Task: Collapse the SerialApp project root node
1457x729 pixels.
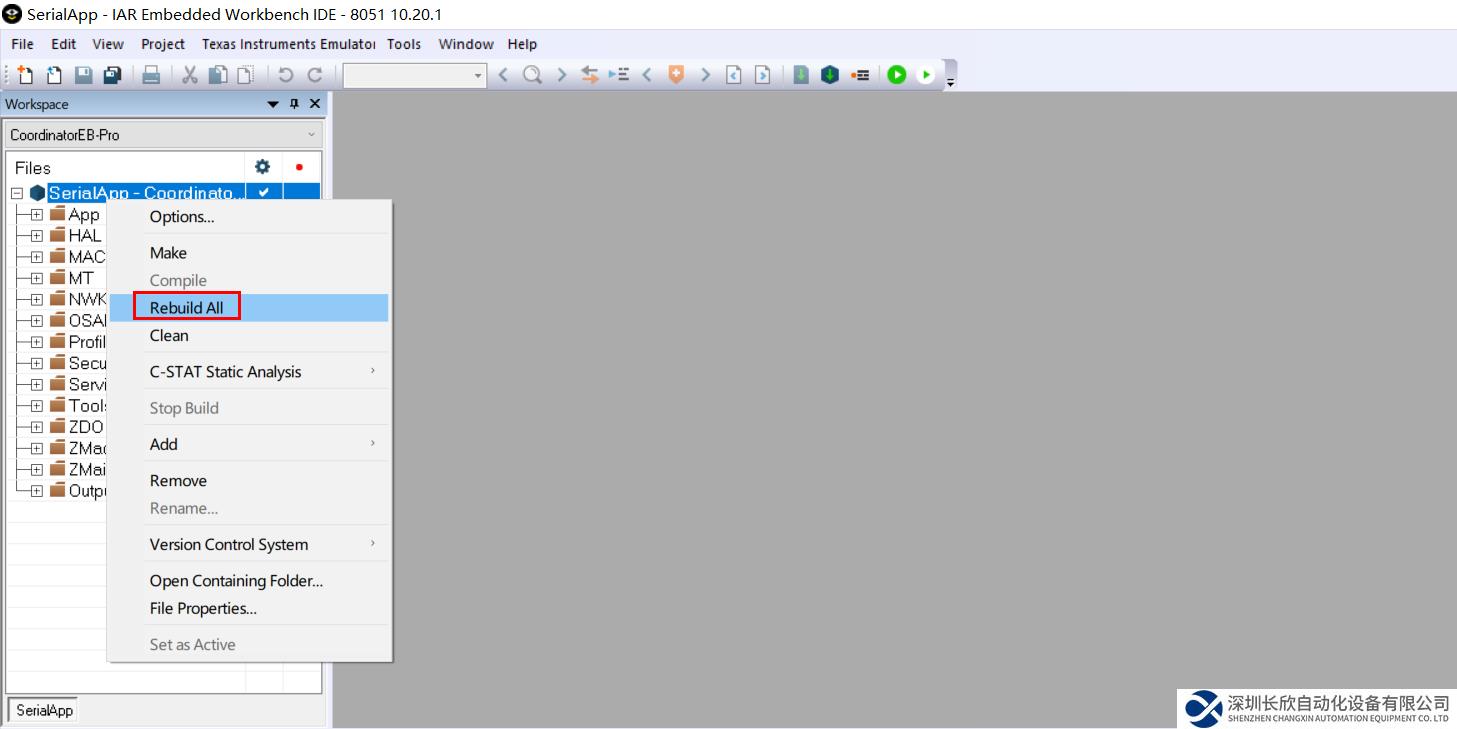Action: 17,193
